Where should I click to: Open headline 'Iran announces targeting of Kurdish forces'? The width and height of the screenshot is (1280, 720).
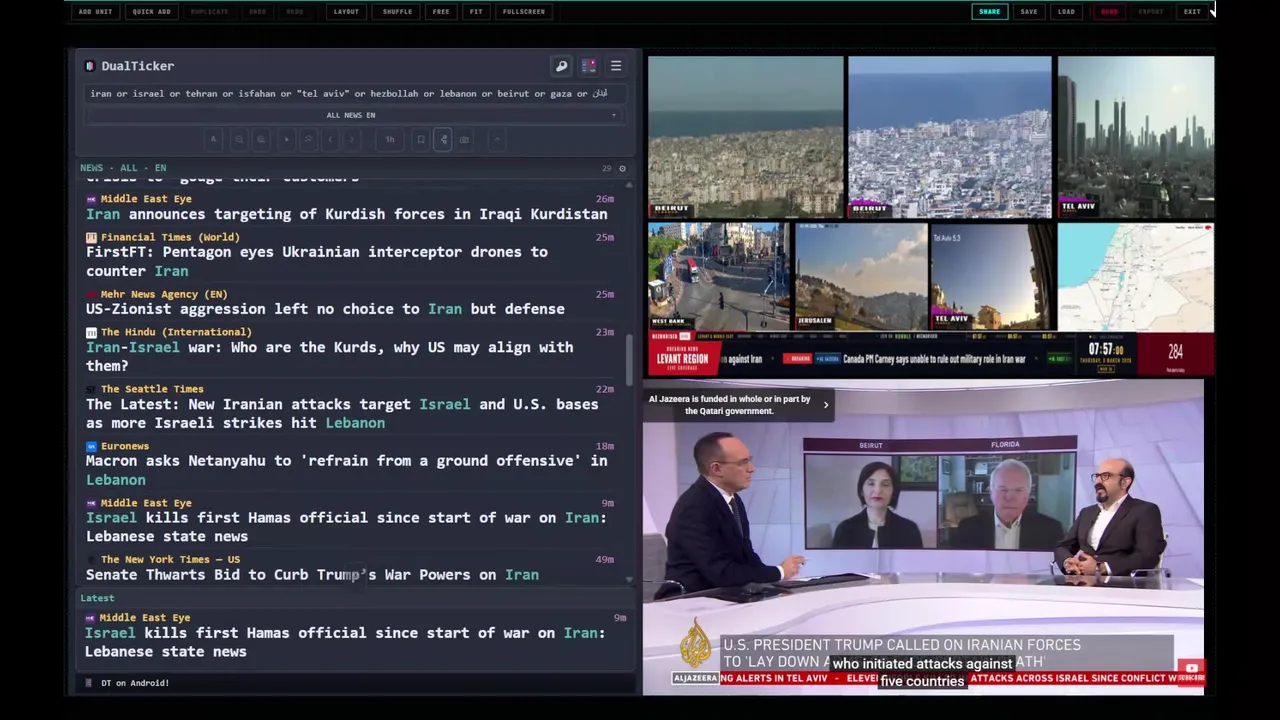click(346, 214)
